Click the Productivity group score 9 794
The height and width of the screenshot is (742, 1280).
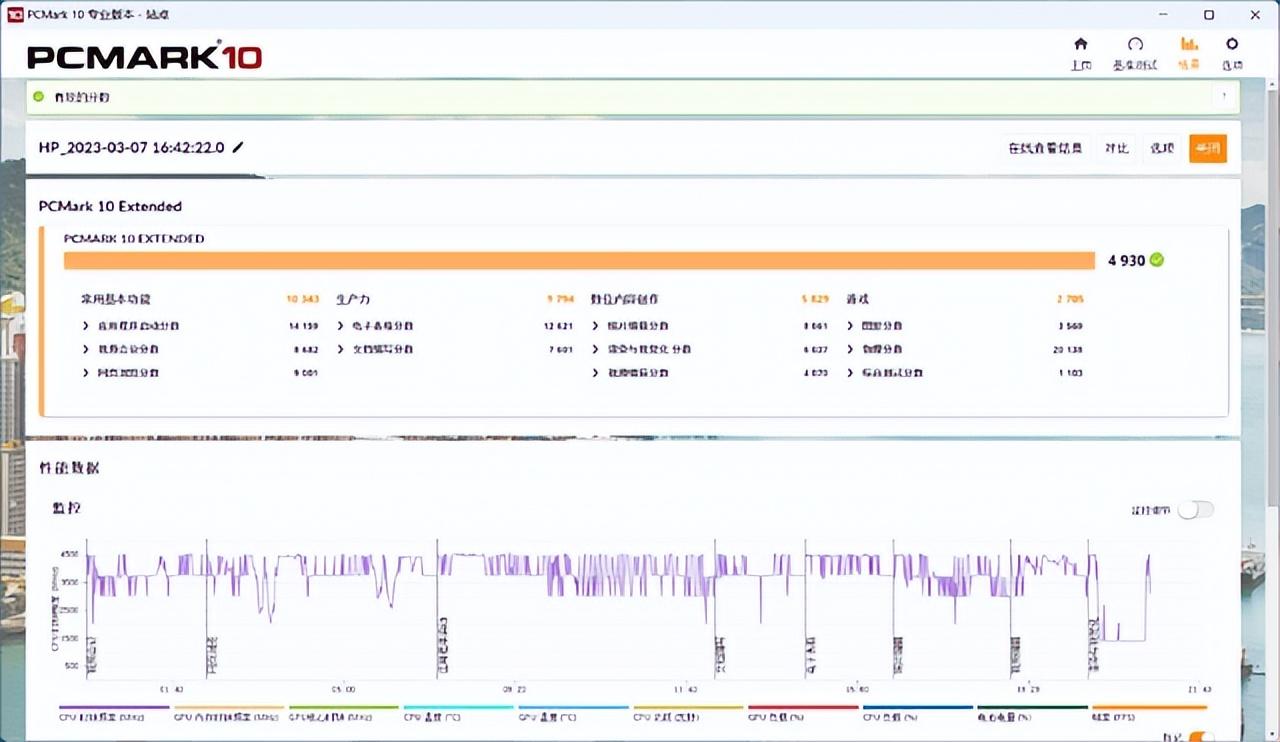coord(560,299)
